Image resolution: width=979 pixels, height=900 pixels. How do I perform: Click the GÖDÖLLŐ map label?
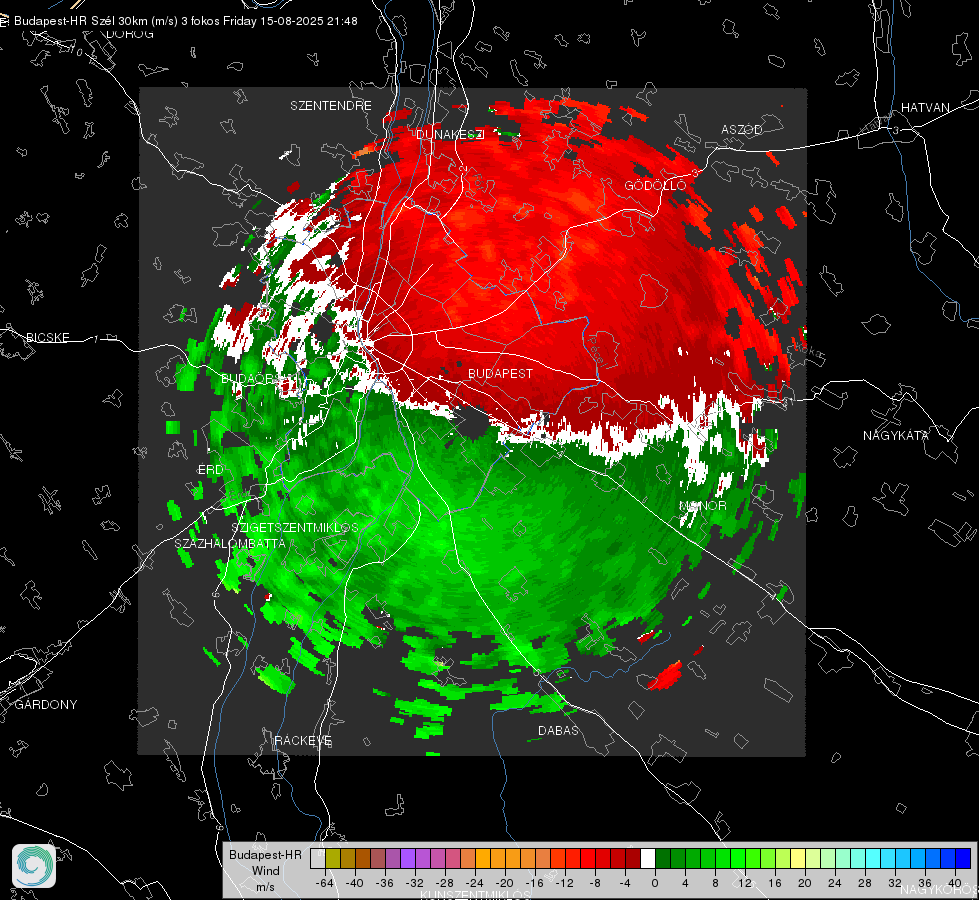pos(656,185)
